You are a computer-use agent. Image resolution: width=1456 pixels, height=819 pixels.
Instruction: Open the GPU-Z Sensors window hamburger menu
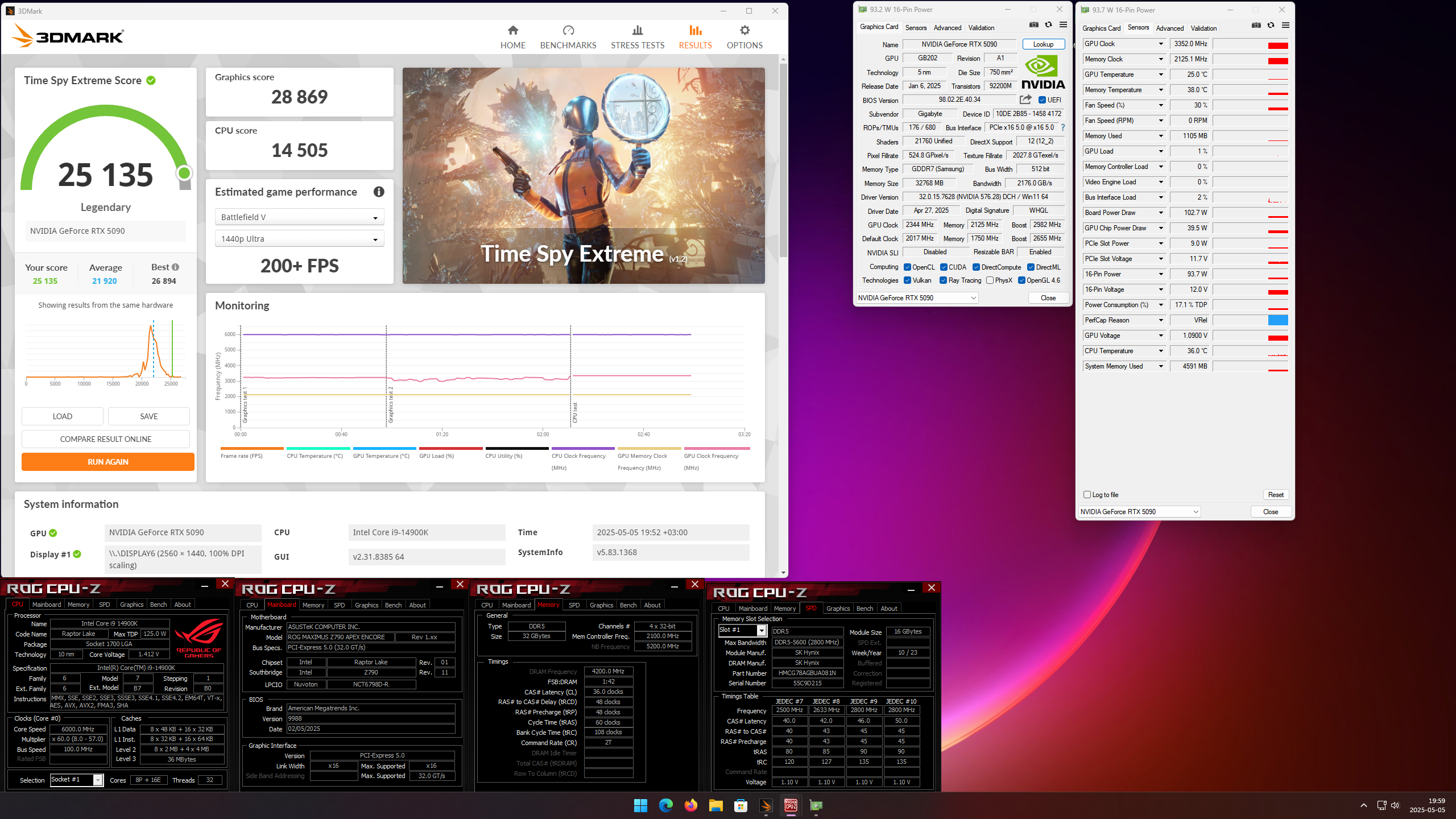[x=1285, y=26]
